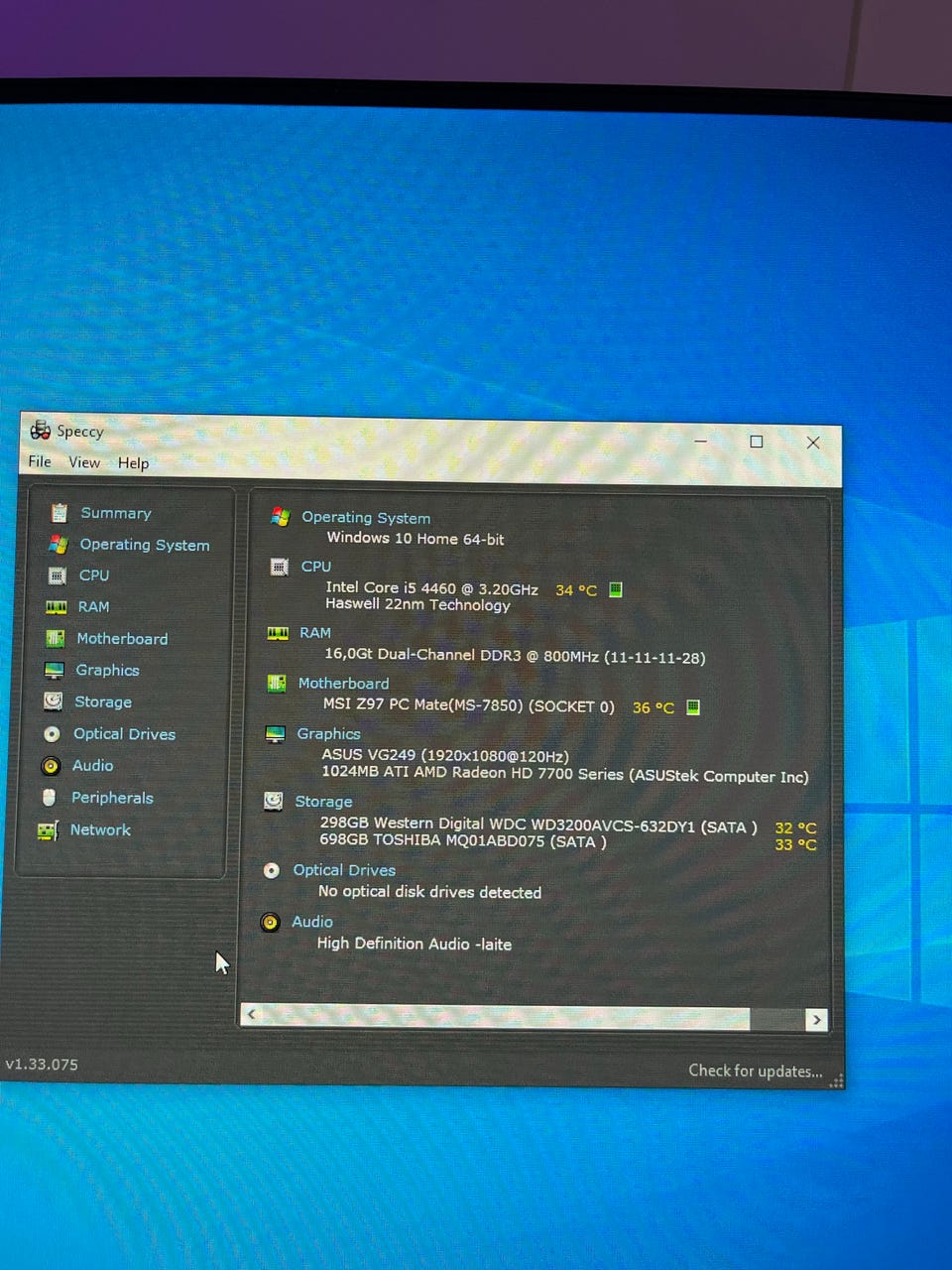Click the CPU temperature 34 °C value
Viewport: 952px width, 1270px height.
point(576,590)
